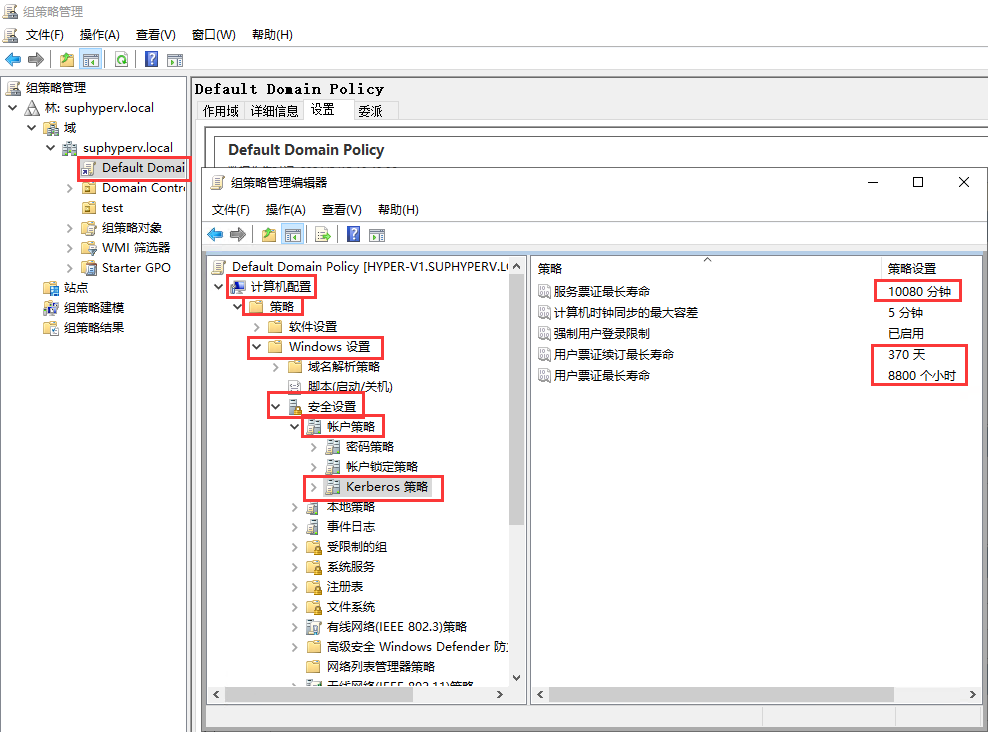Click Back arrow in policy editor toolbar
This screenshot has width=988, height=732.
215,235
